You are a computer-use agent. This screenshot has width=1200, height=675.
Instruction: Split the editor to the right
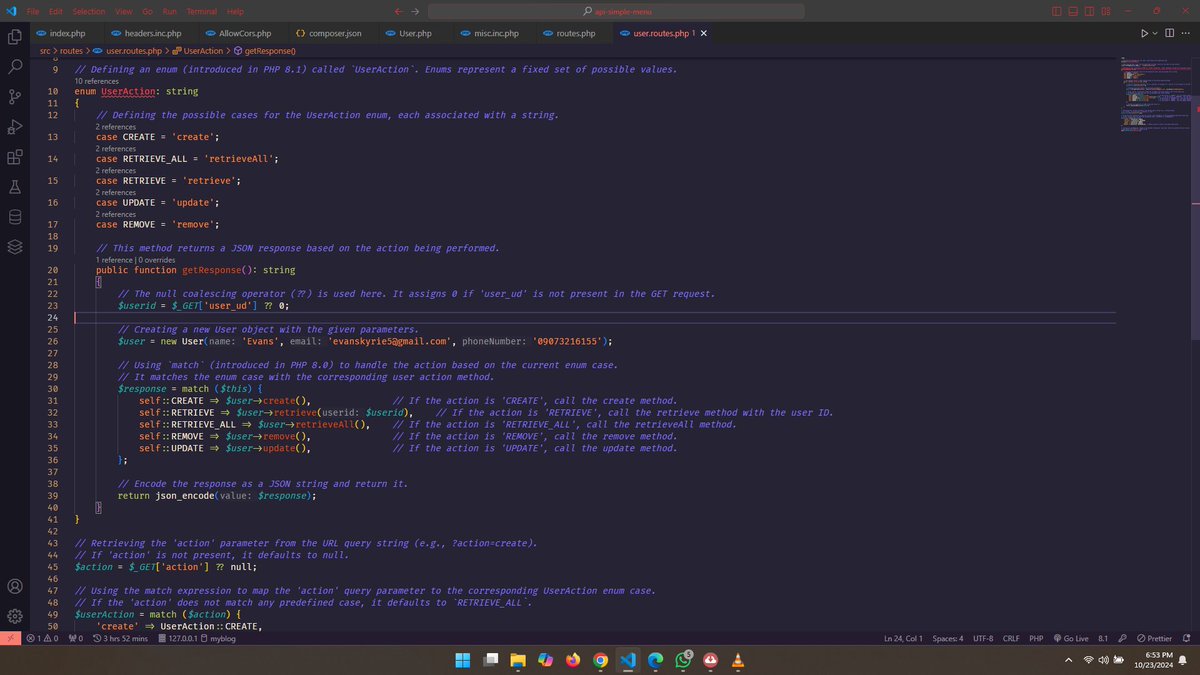tap(1169, 33)
